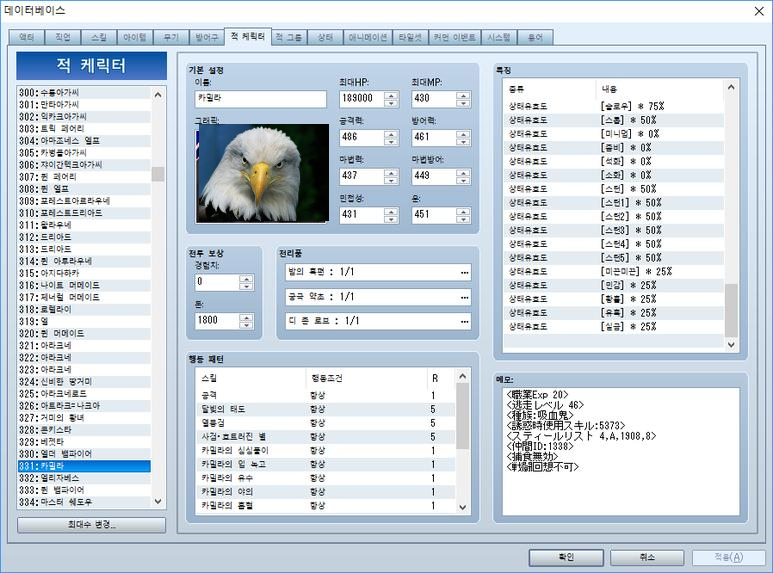
Task: Go to the 무기 tab
Action: [x=171, y=37]
